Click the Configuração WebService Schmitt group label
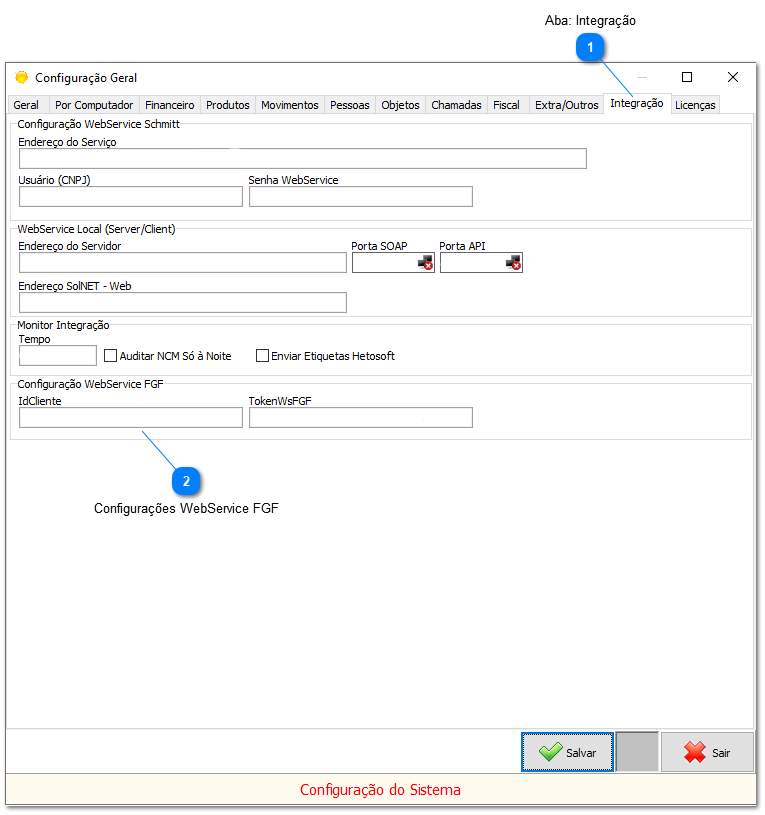This screenshot has height=815, width=765. (x=98, y=124)
